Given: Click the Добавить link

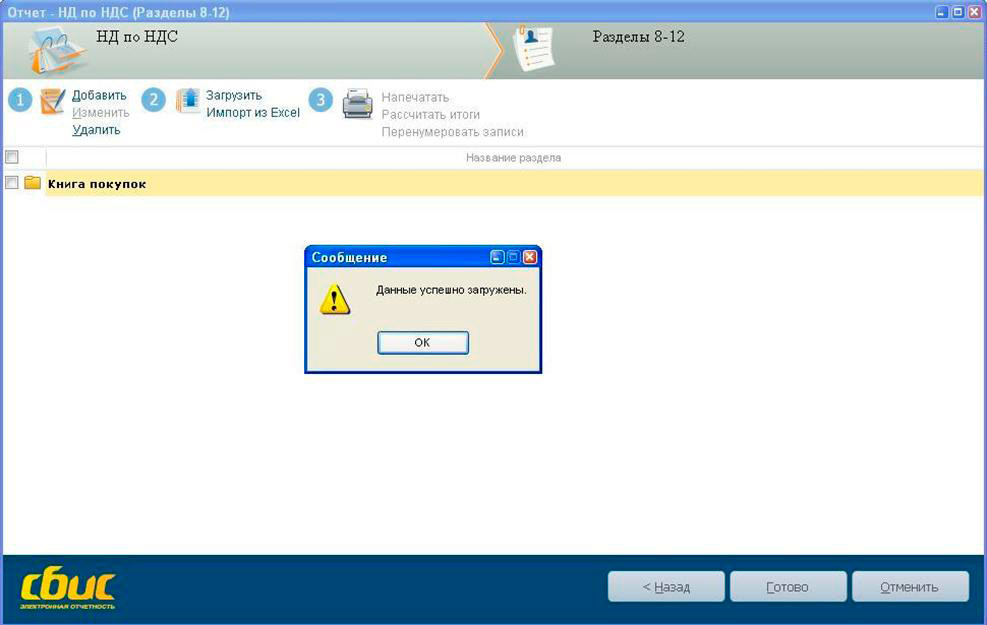Looking at the screenshot, I should (99, 95).
